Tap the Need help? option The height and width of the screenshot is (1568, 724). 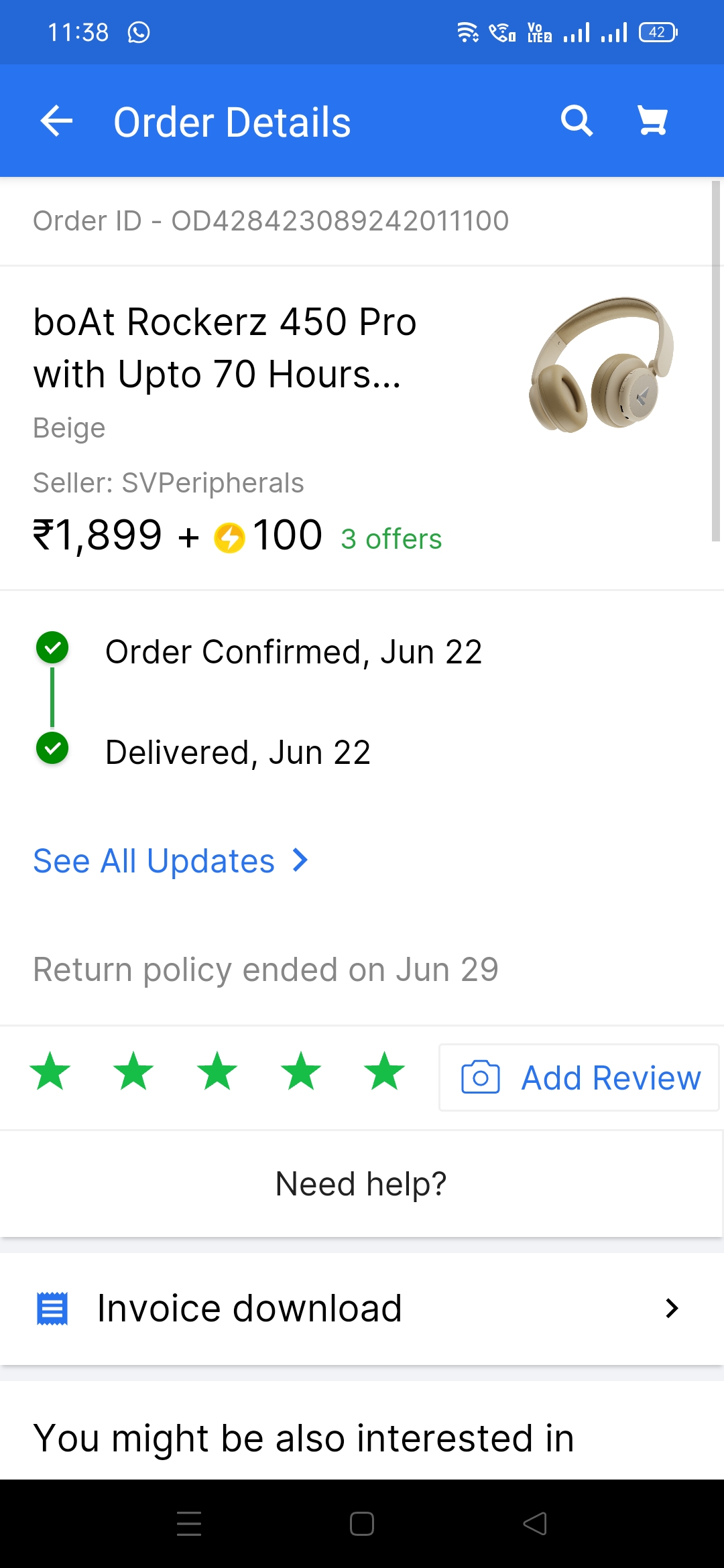[361, 1184]
